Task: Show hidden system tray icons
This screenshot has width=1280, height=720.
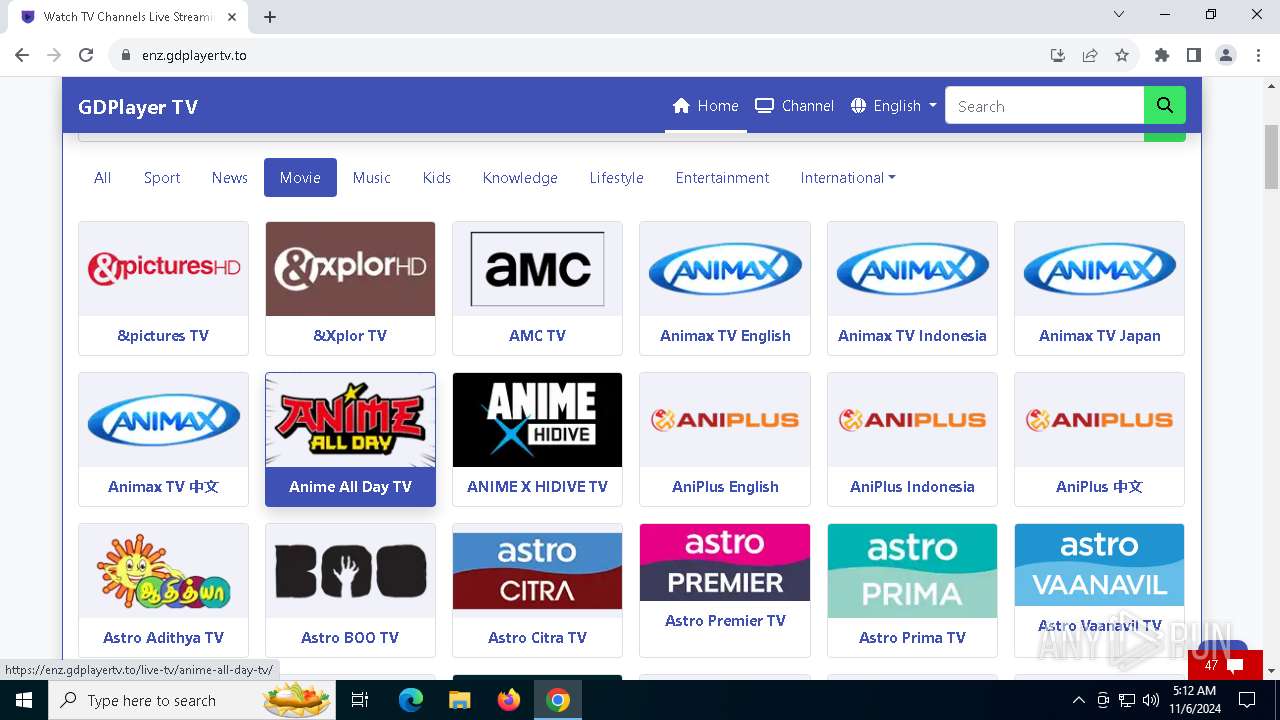Action: point(1078,700)
